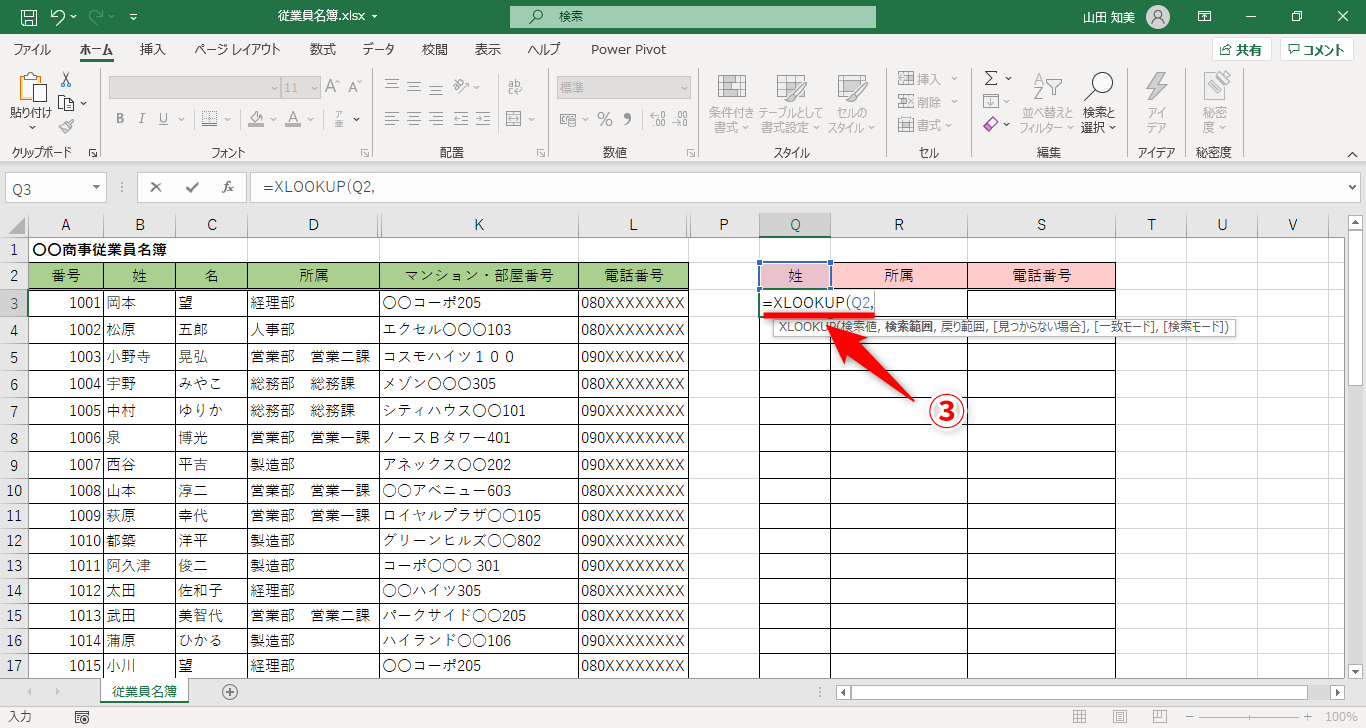
Task: Open テーブルとして書式設定 table format
Action: tap(790, 104)
